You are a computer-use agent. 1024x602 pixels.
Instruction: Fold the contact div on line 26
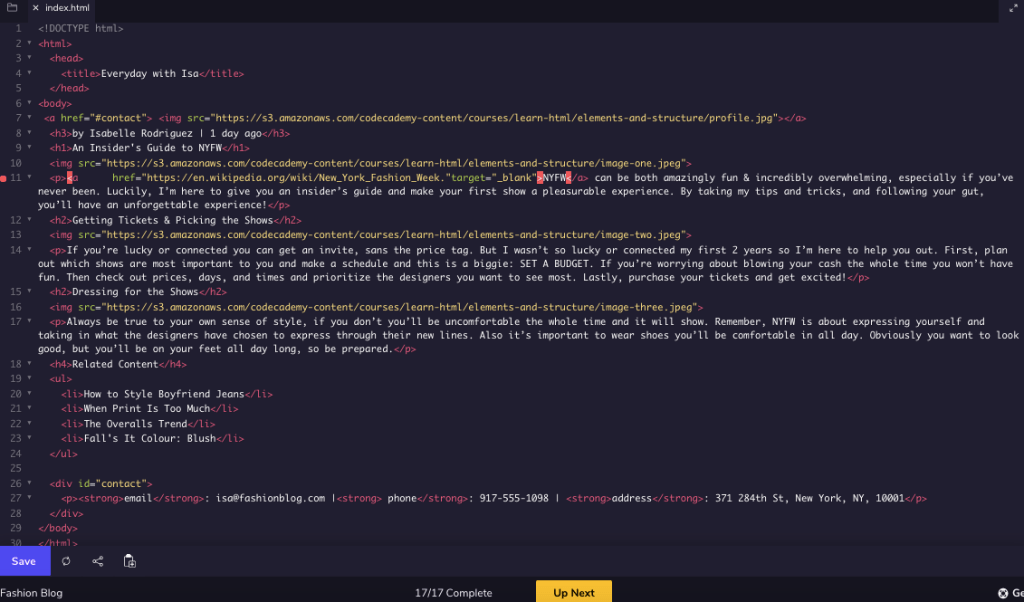(x=29, y=483)
